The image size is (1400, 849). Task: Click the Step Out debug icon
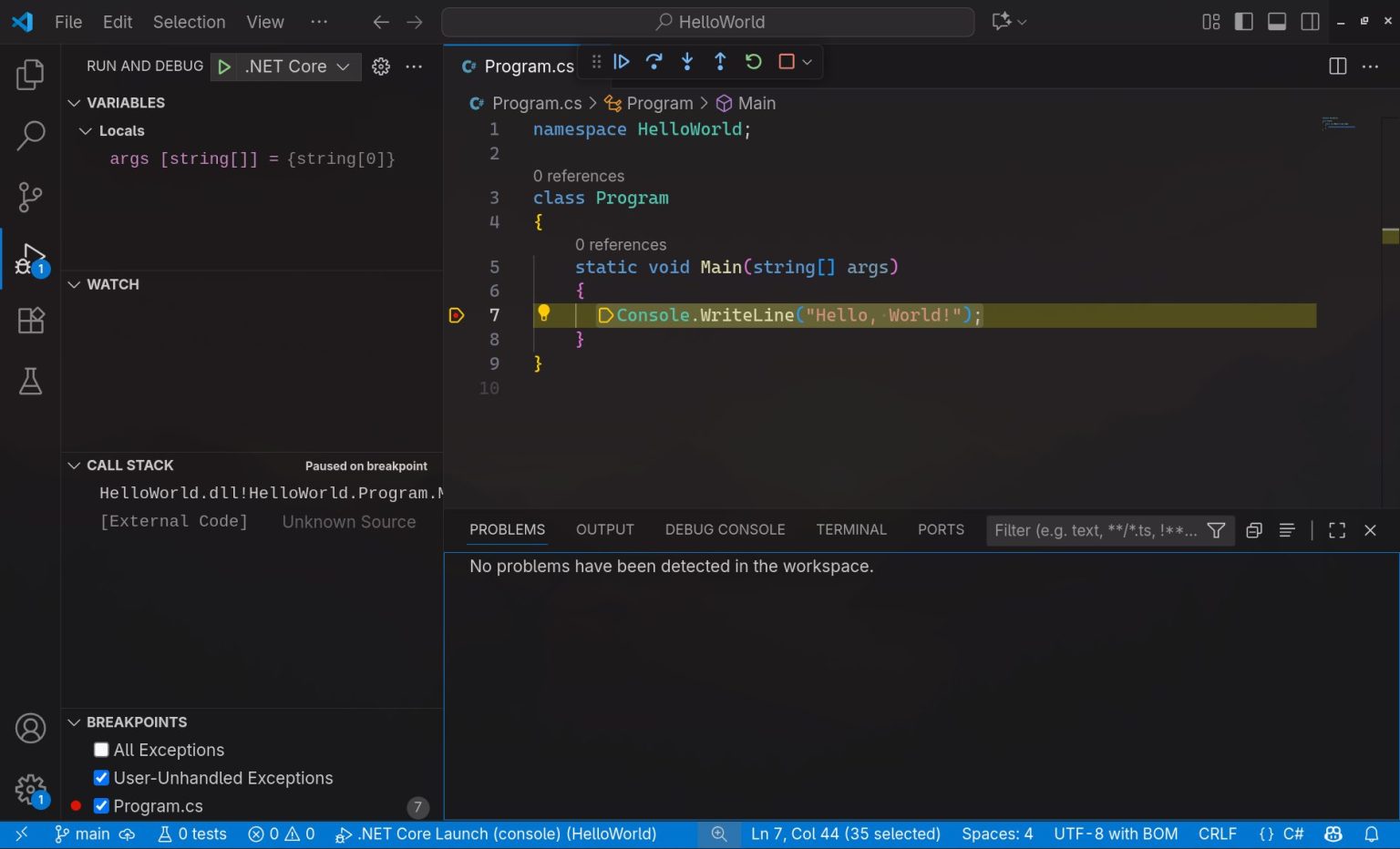[x=720, y=62]
